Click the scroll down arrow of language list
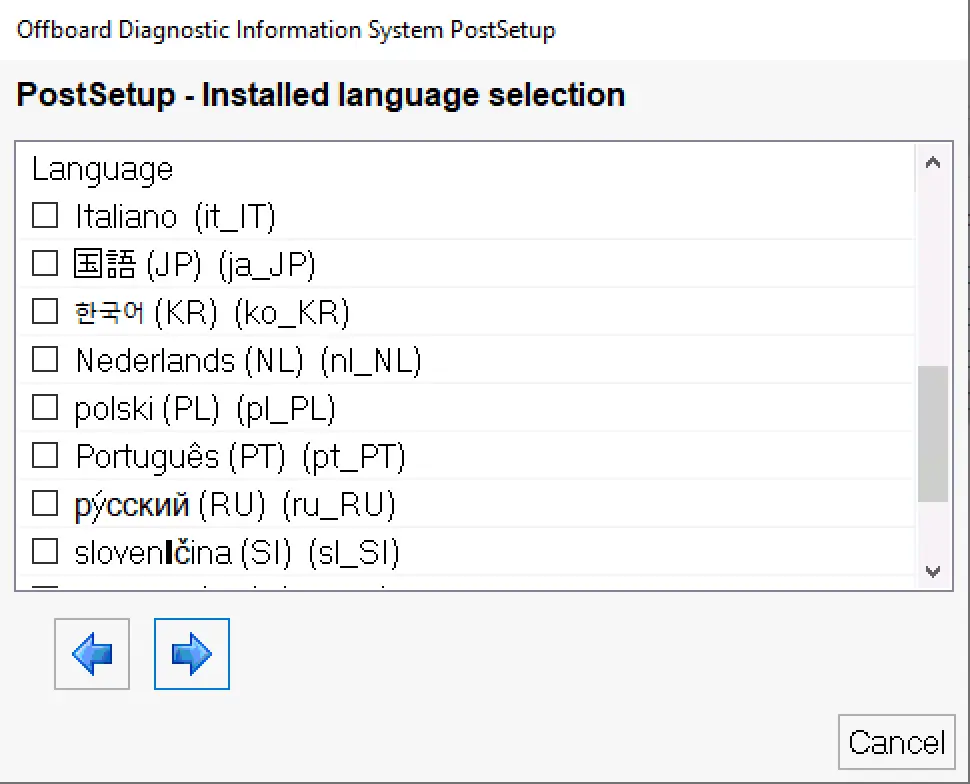The width and height of the screenshot is (970, 784). (x=932, y=571)
